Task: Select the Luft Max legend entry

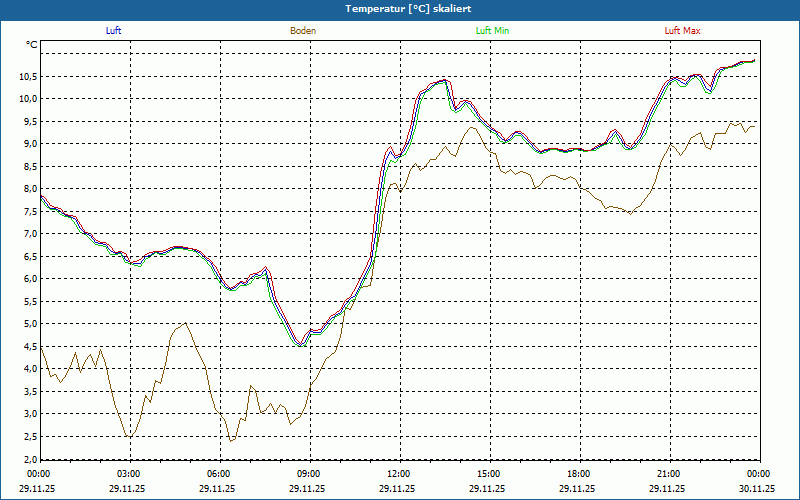Action: [682, 31]
